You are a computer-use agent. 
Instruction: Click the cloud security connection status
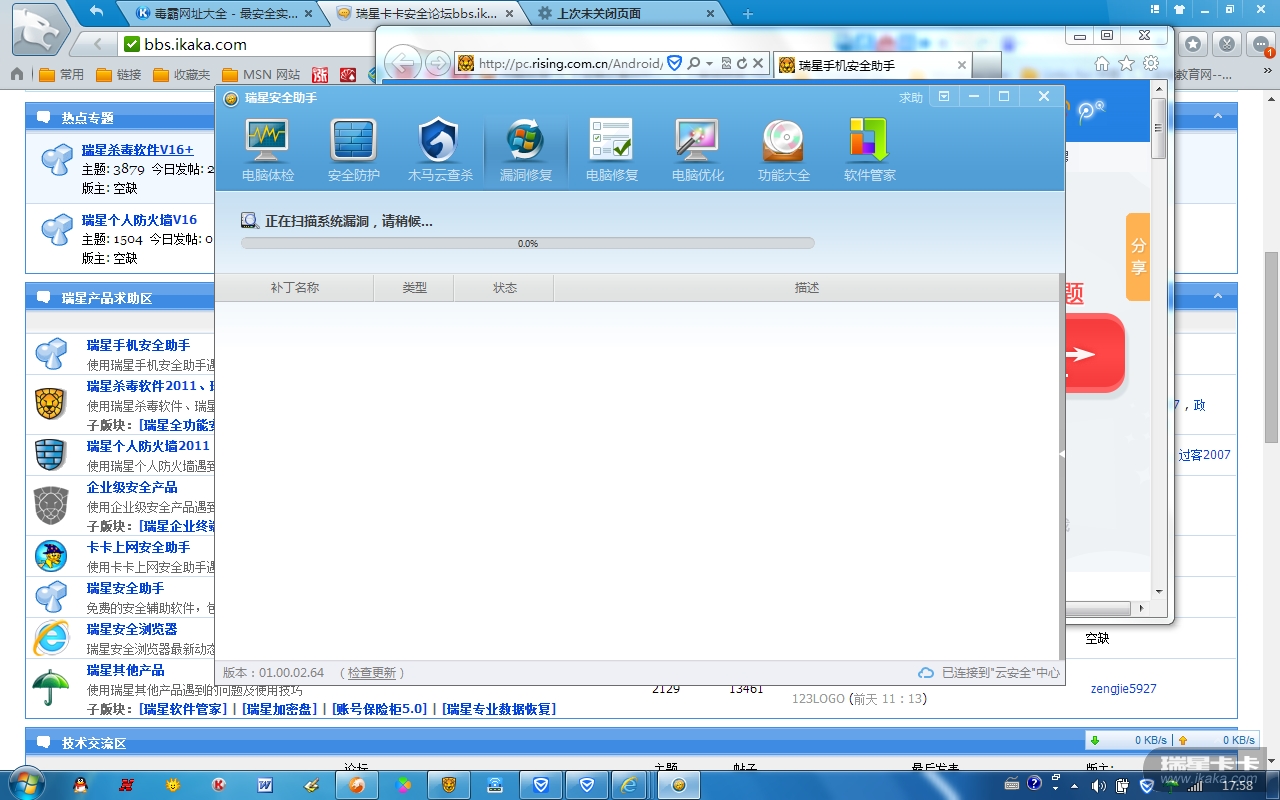click(x=989, y=673)
